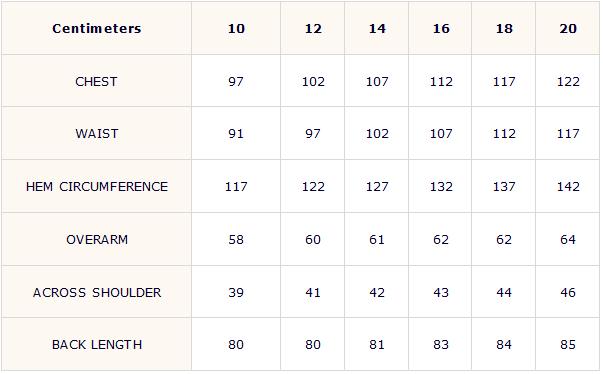
Task: Click the ACROSS SHOULDER row label
Action: pos(97,293)
